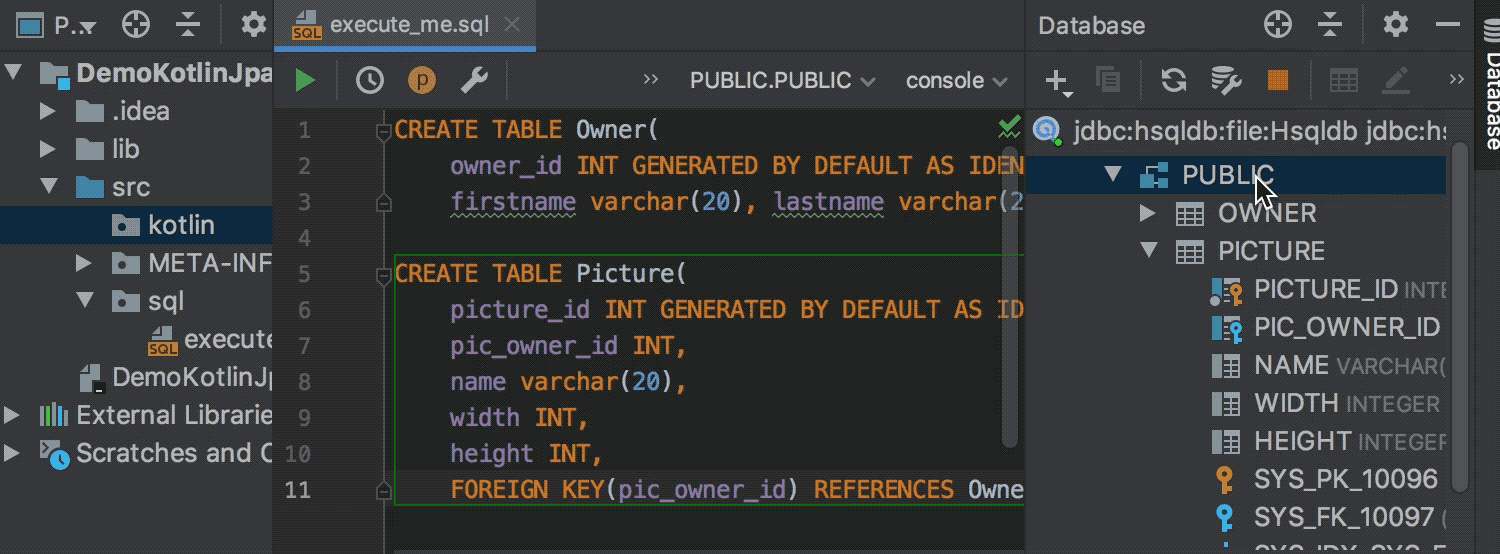The width and height of the screenshot is (1500, 554).
Task: Open the wrench settings icon in editor toolbar
Action: coord(473,81)
